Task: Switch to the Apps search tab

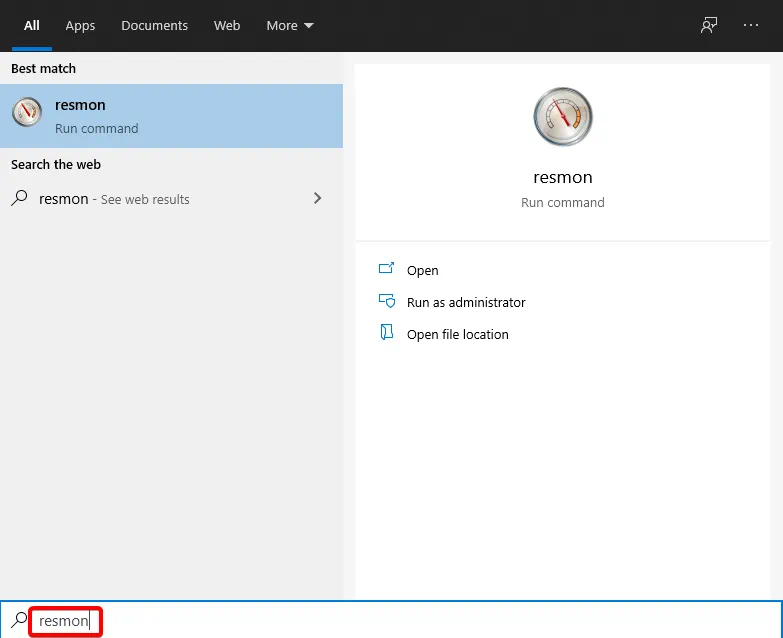Action: (80, 25)
